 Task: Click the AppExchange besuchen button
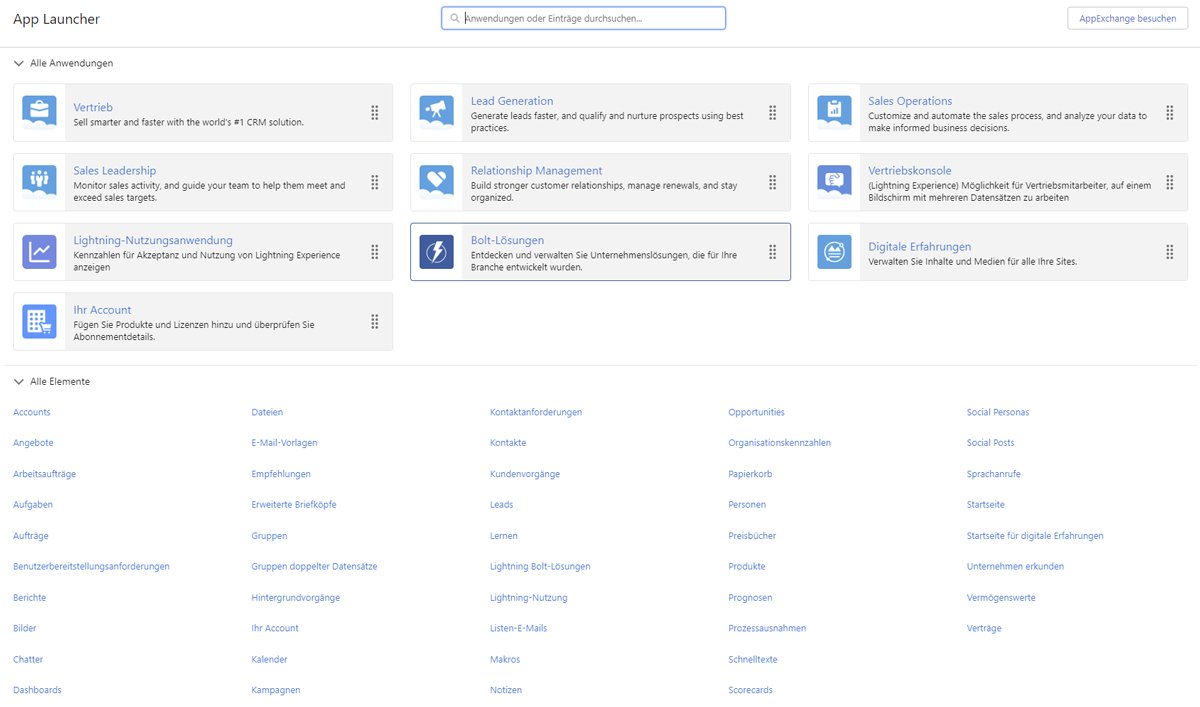1127,19
